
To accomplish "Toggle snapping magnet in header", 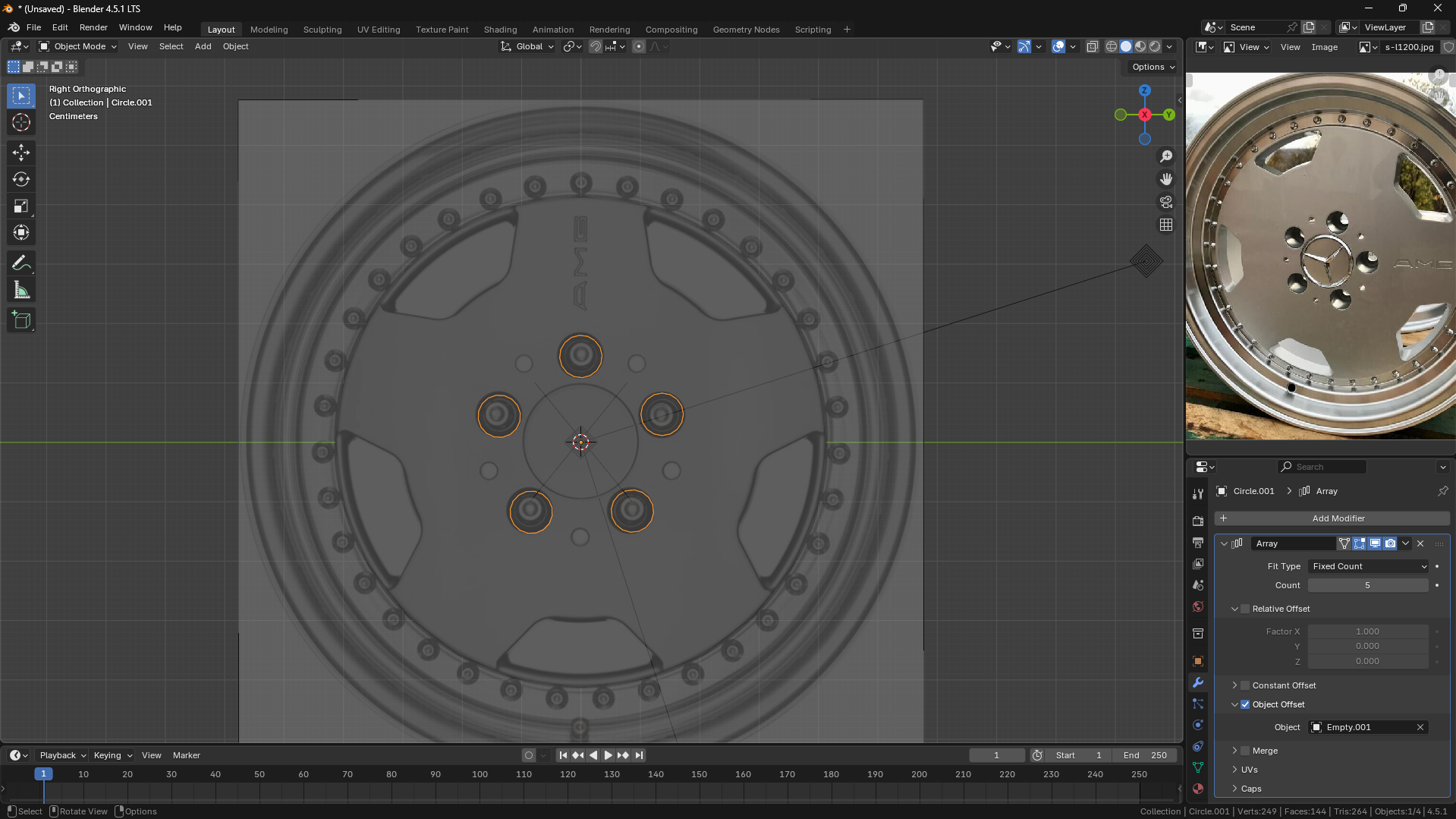I will pos(596,46).
